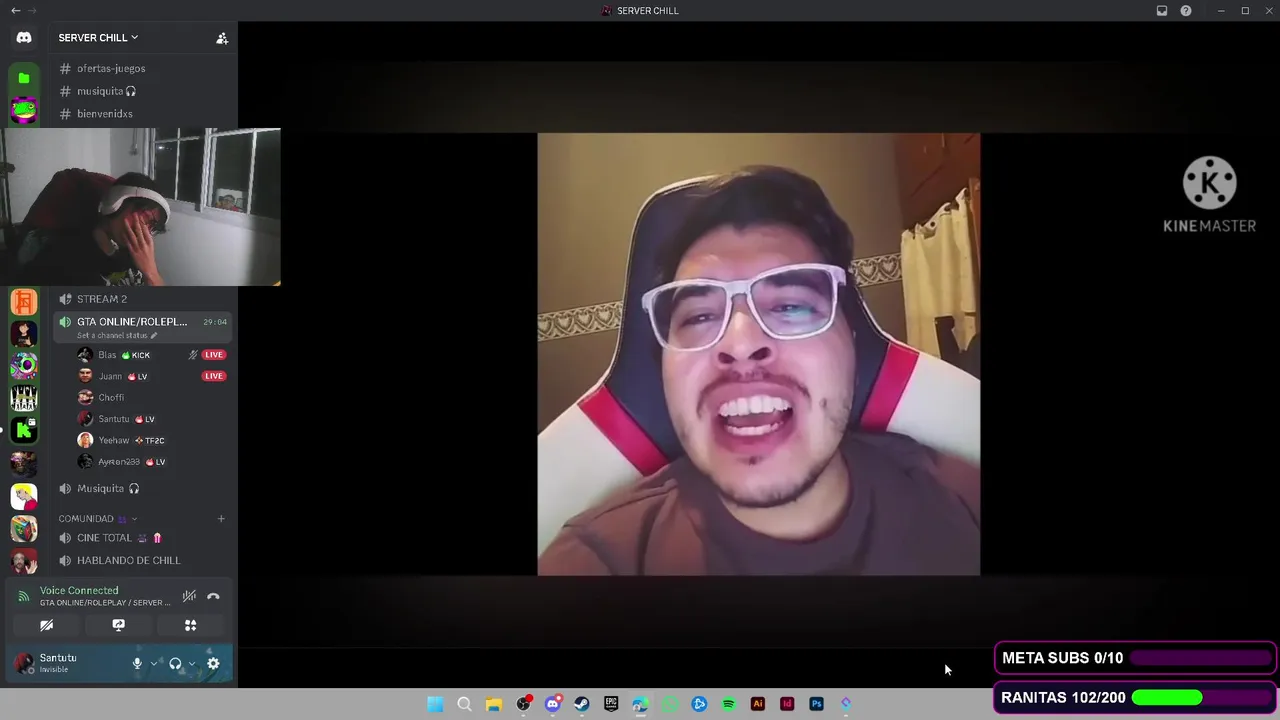Image resolution: width=1280 pixels, height=720 pixels.
Task: Open Adobe Illustrator from taskbar
Action: (x=758, y=704)
